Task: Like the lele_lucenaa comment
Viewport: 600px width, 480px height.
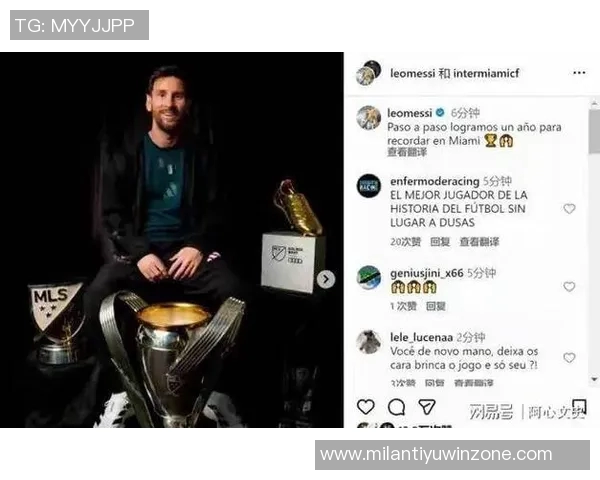Action: [569, 358]
